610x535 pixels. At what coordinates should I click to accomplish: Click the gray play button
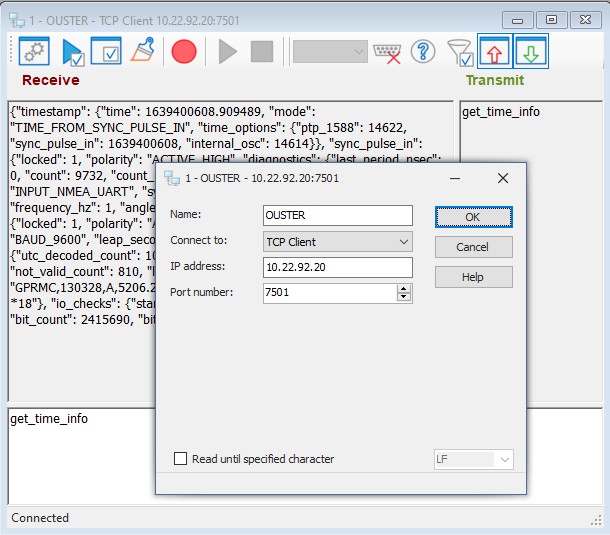pyautogui.click(x=228, y=52)
